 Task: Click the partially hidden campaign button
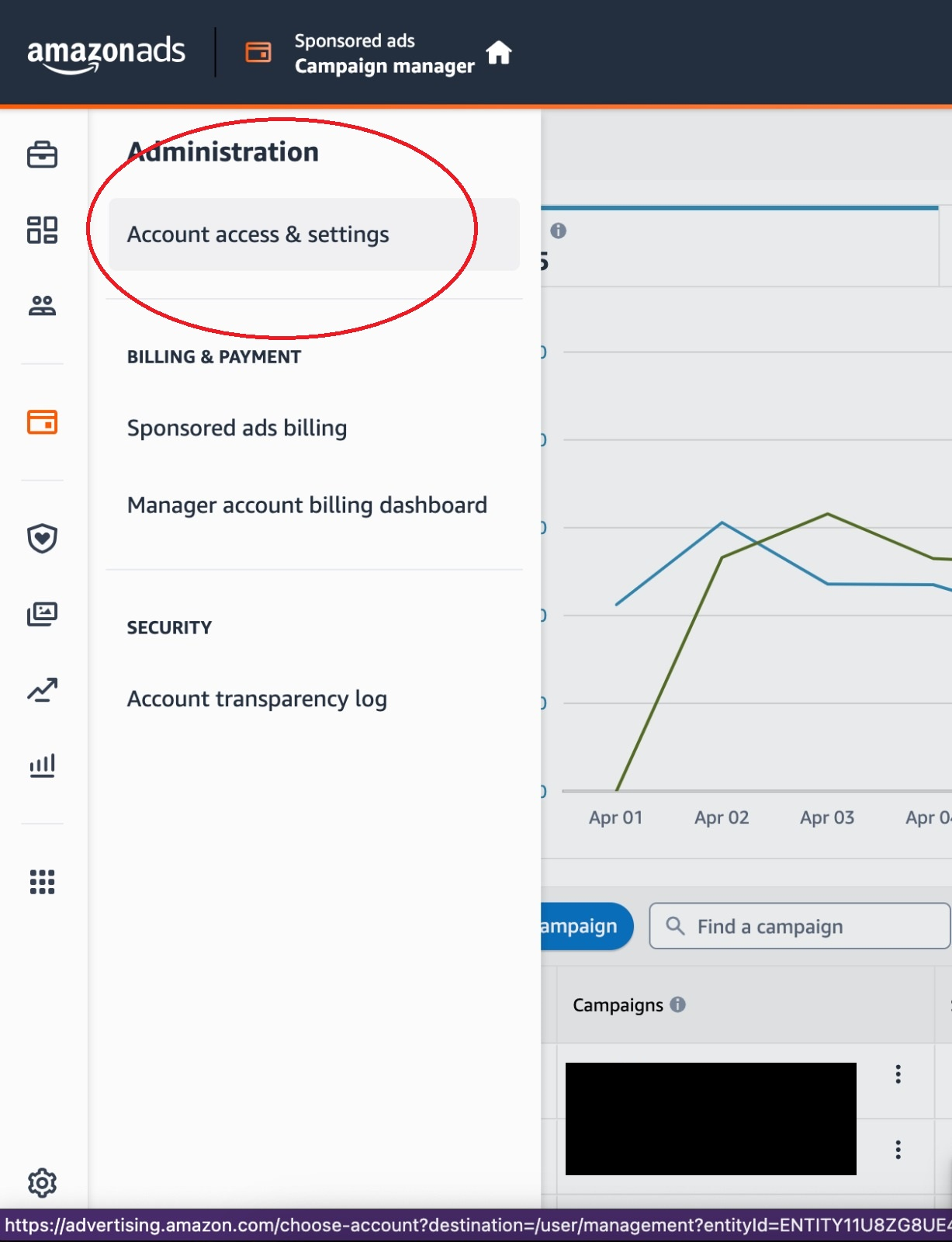(x=587, y=926)
